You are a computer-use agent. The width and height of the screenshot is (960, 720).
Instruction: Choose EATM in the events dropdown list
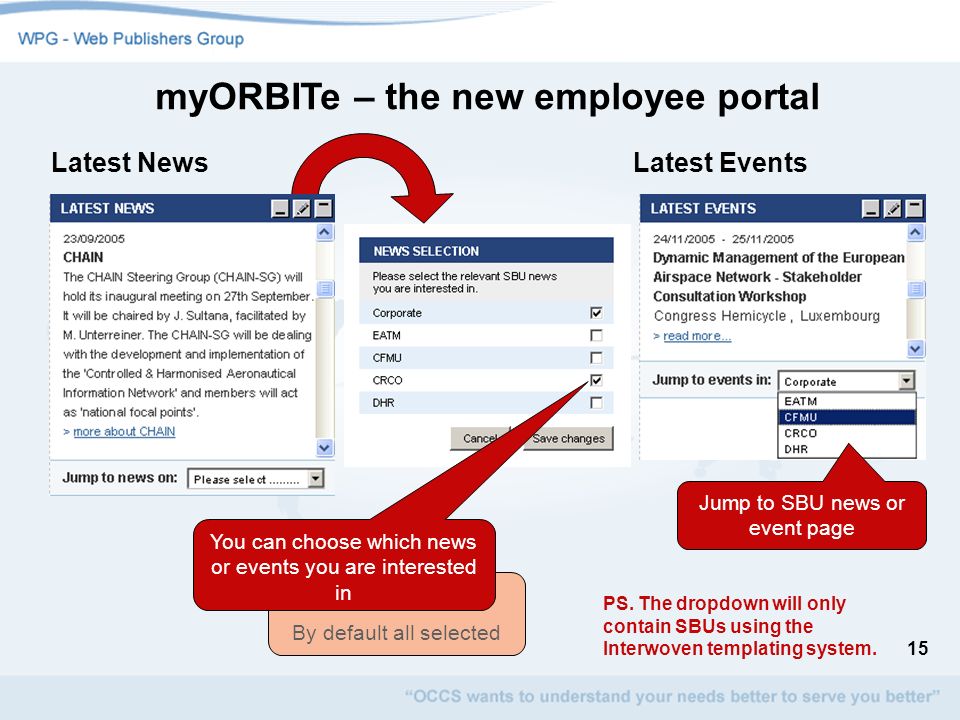847,401
